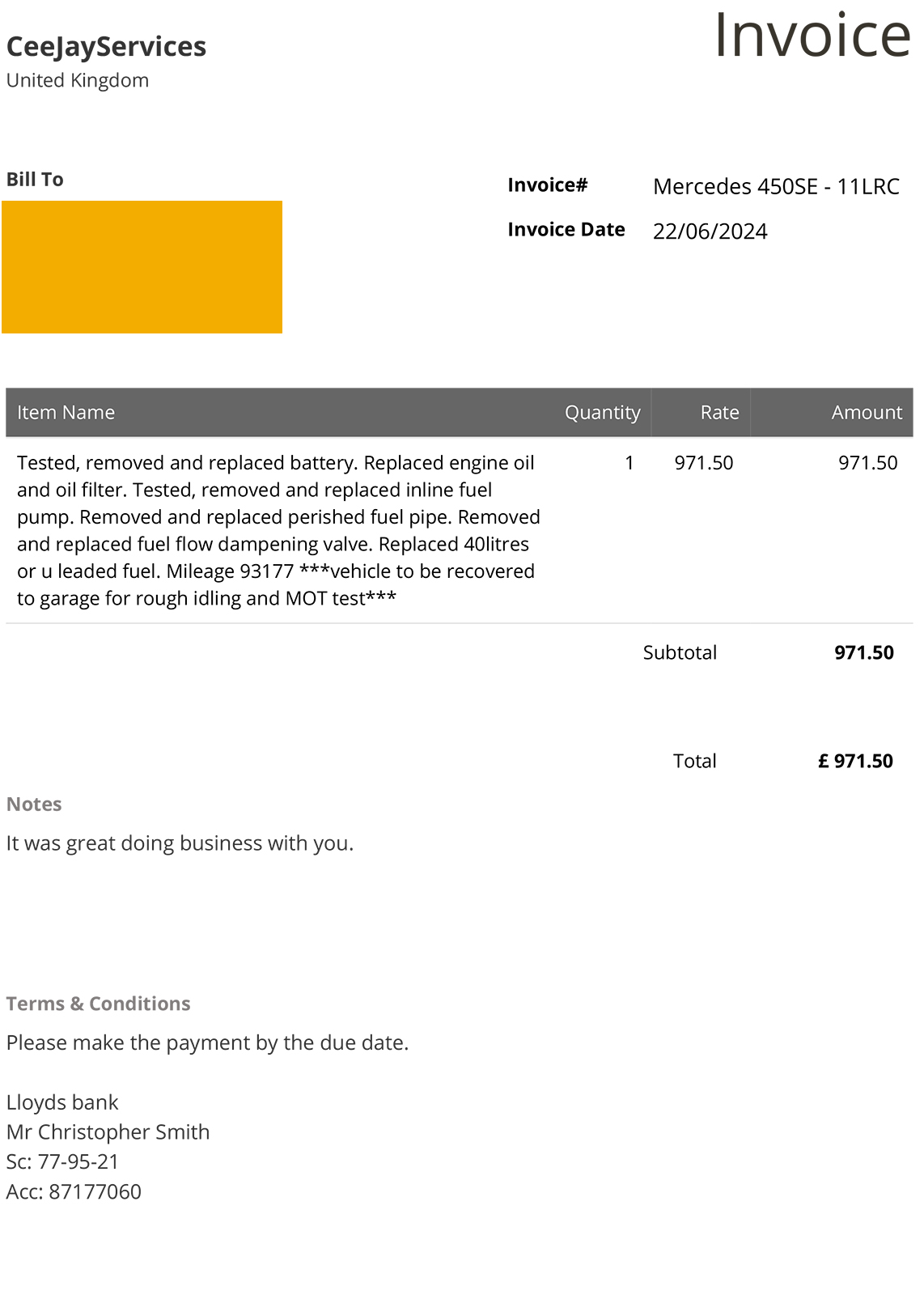Click the Quantity column header
924x1295 pixels.
[x=602, y=413]
